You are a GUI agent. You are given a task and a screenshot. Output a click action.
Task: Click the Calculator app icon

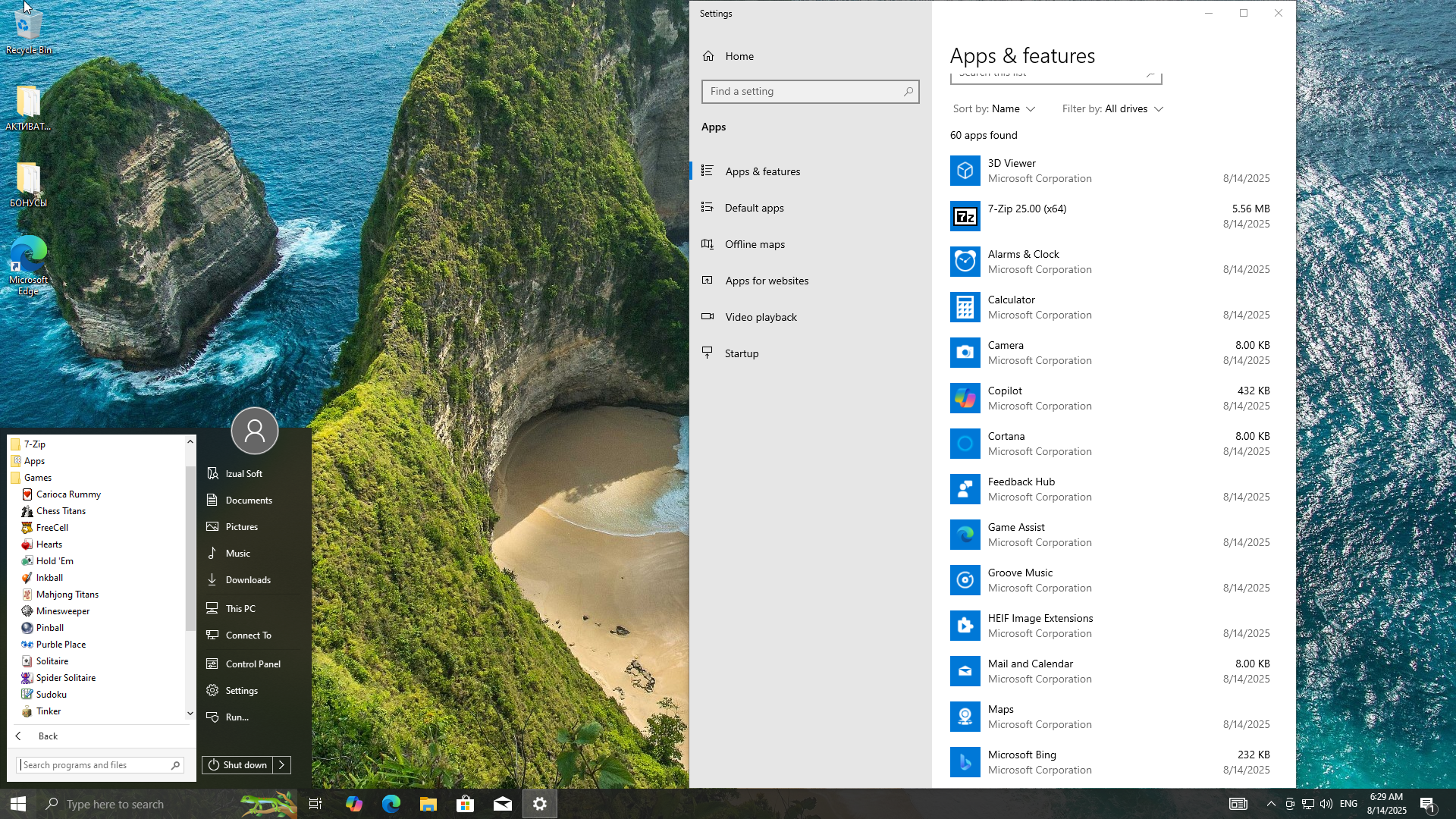[965, 307]
